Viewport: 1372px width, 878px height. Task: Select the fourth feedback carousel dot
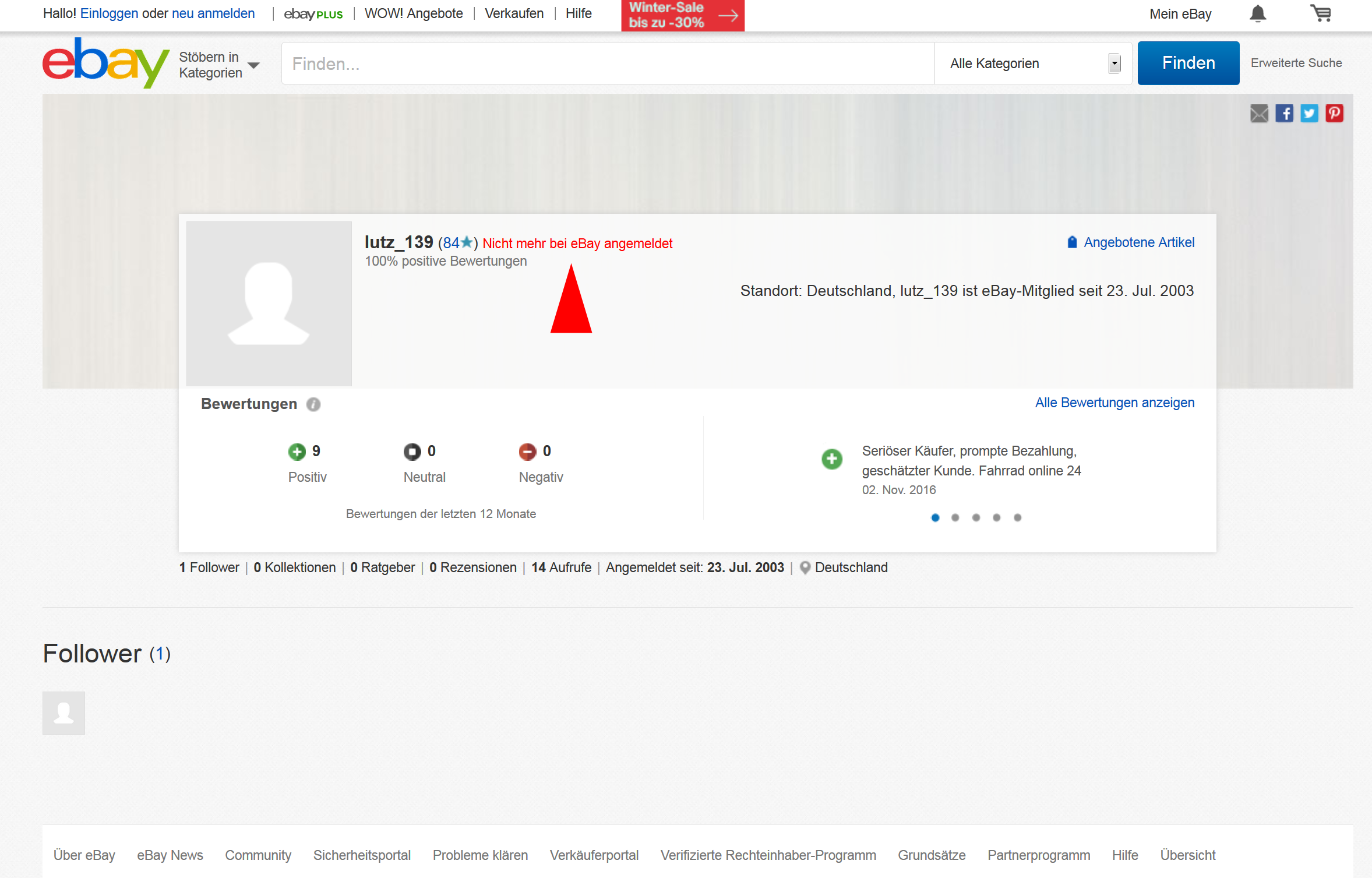(997, 517)
